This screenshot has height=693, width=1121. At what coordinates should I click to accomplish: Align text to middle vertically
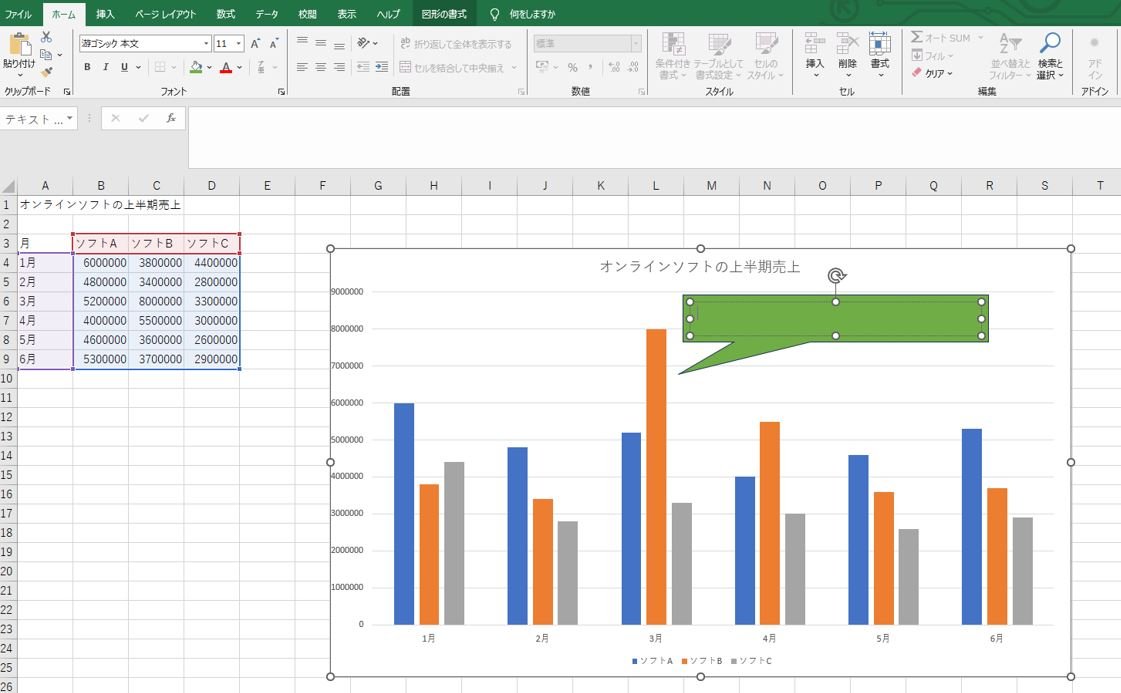point(321,43)
